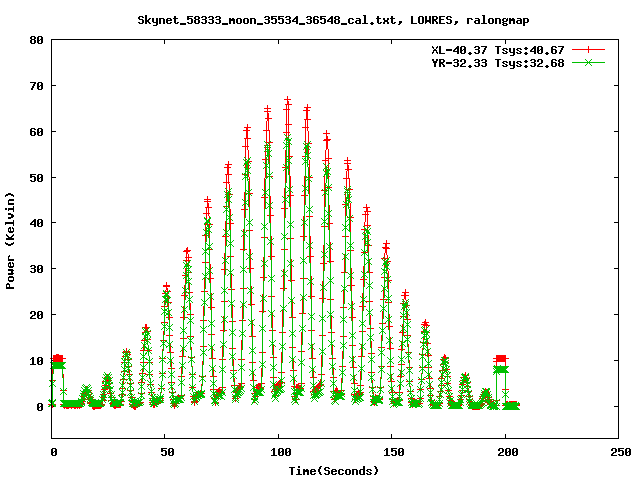Click the red XL legend line sample
The height and width of the screenshot is (480, 640).
tap(588, 50)
